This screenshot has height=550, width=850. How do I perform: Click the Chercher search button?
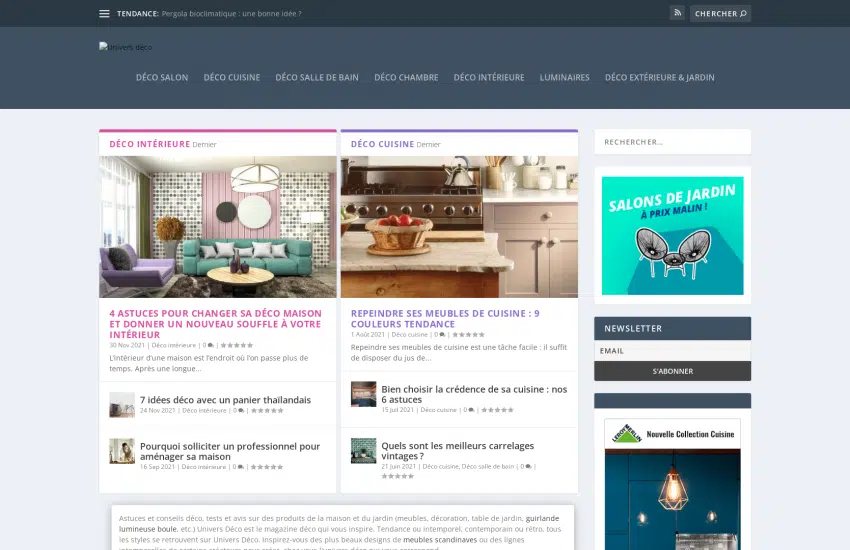[x=720, y=14]
